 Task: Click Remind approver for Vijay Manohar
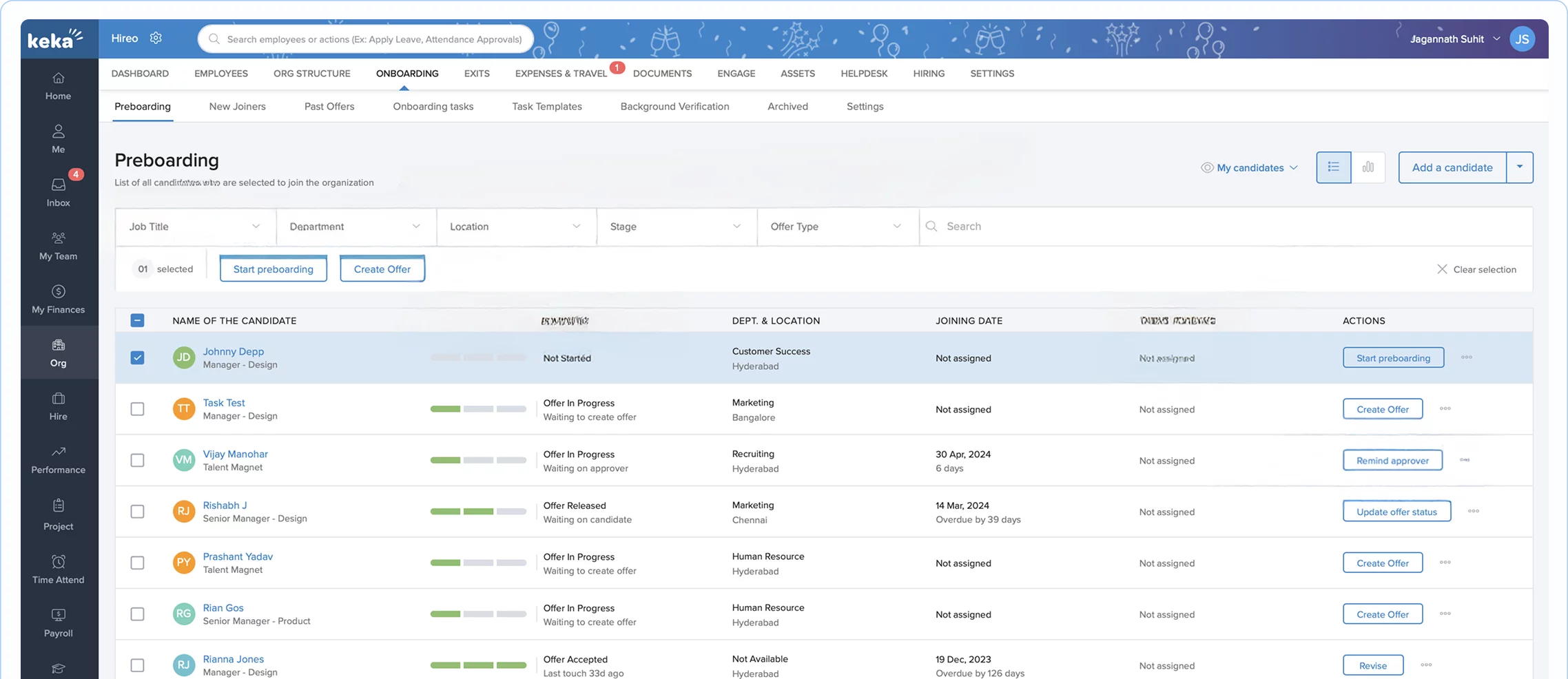1393,460
